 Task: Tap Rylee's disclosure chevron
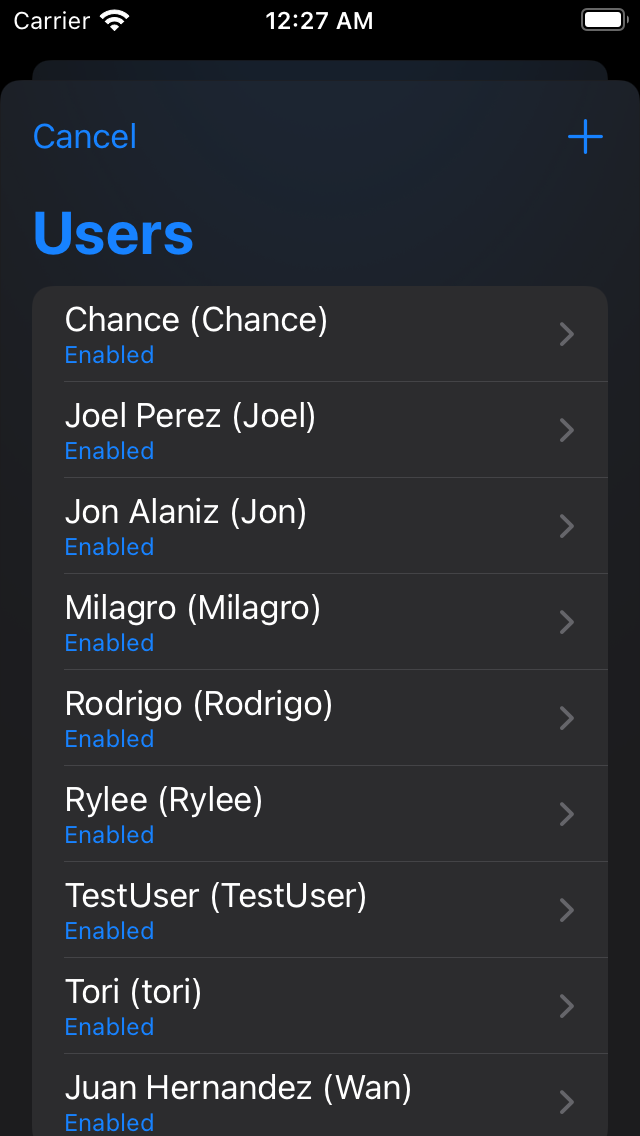click(567, 814)
